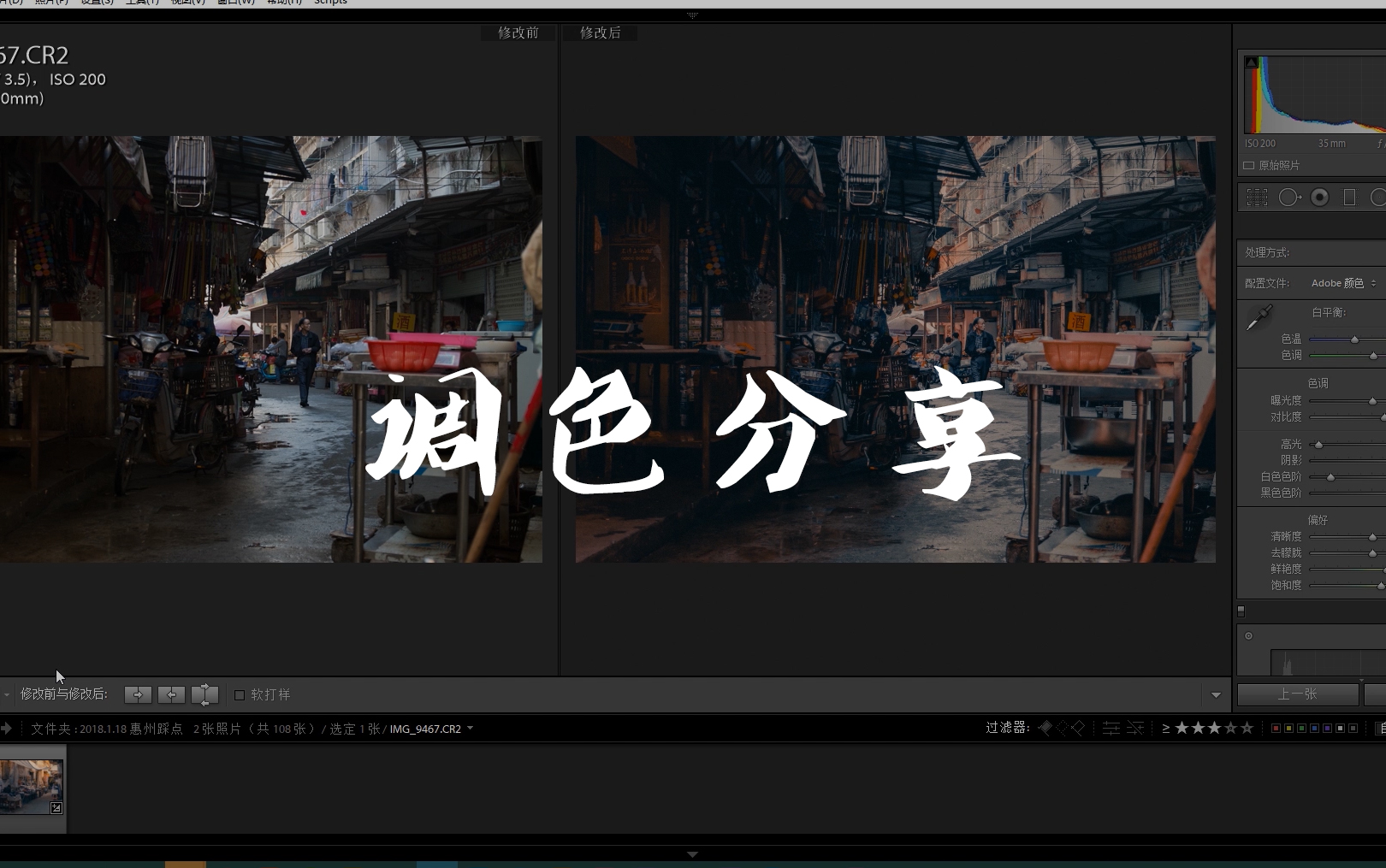Toggle blue color label filter
1386x868 pixels.
coord(1315,729)
